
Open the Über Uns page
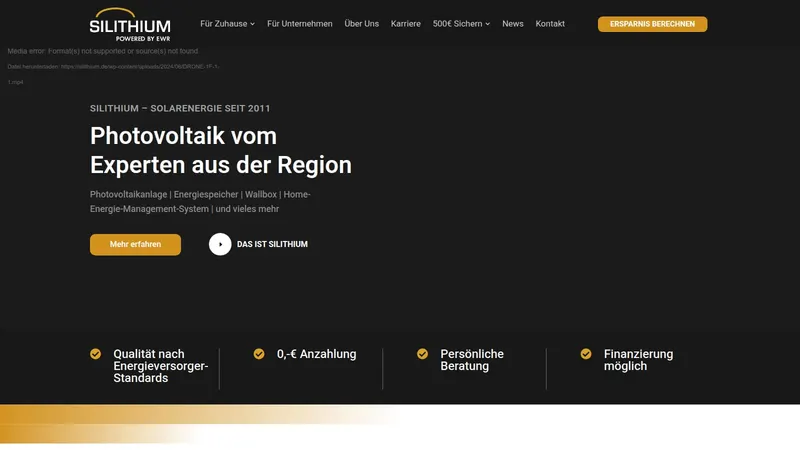(361, 24)
